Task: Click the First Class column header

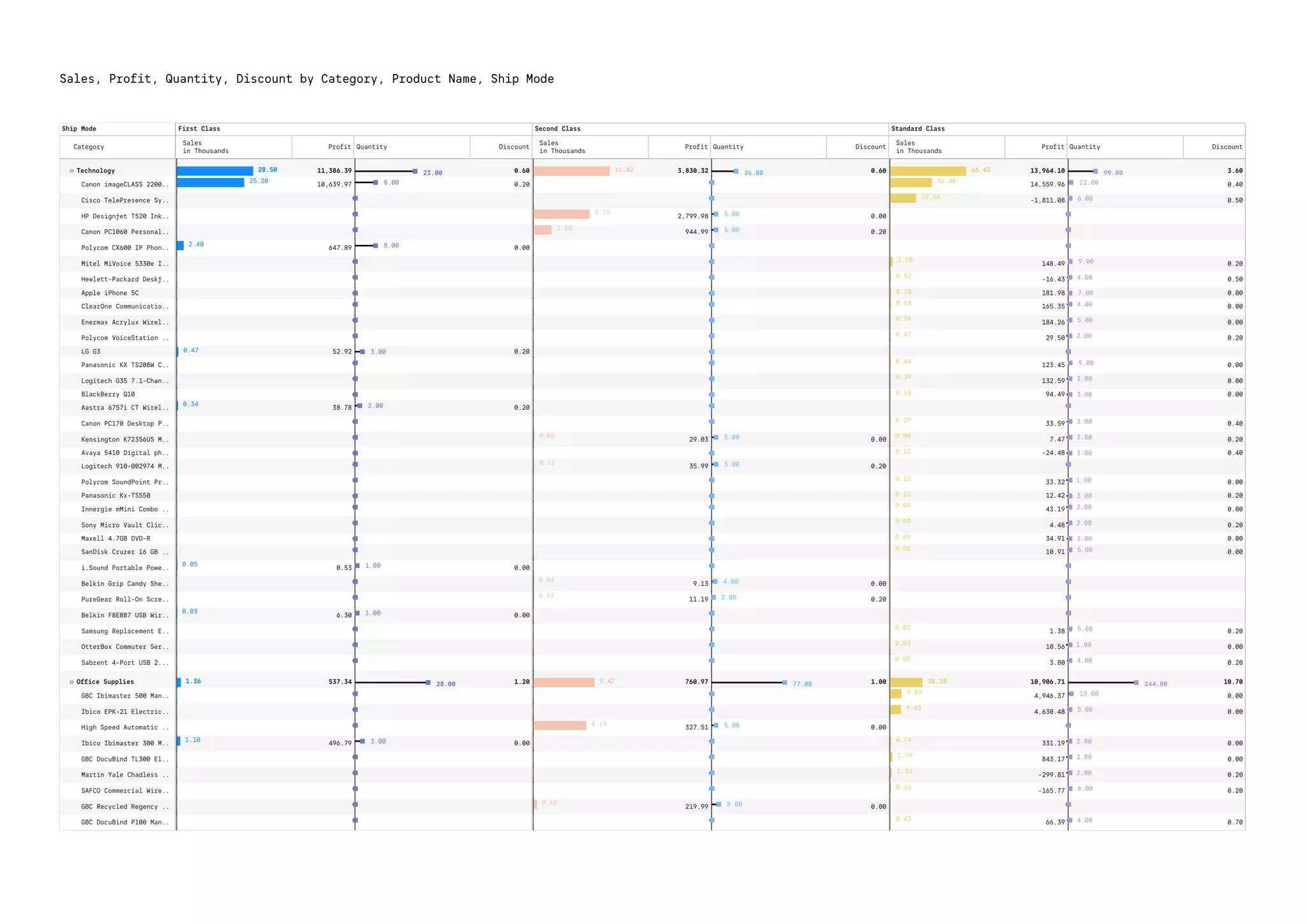Action: pos(199,129)
